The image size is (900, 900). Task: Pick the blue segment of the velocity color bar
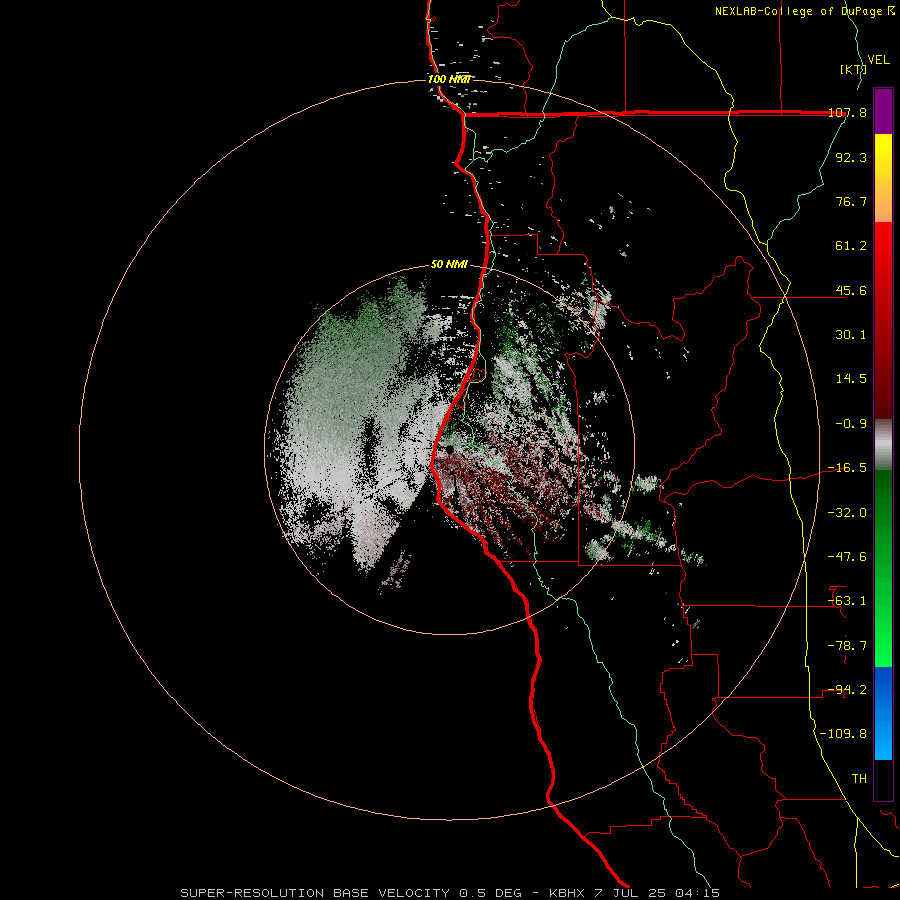(x=883, y=713)
